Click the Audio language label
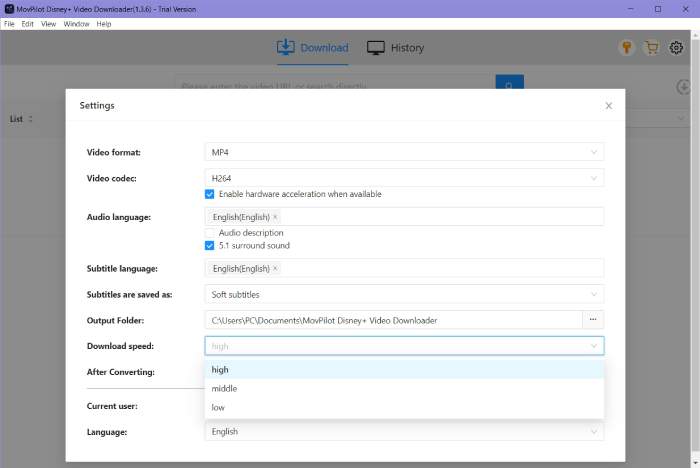 click(x=119, y=217)
